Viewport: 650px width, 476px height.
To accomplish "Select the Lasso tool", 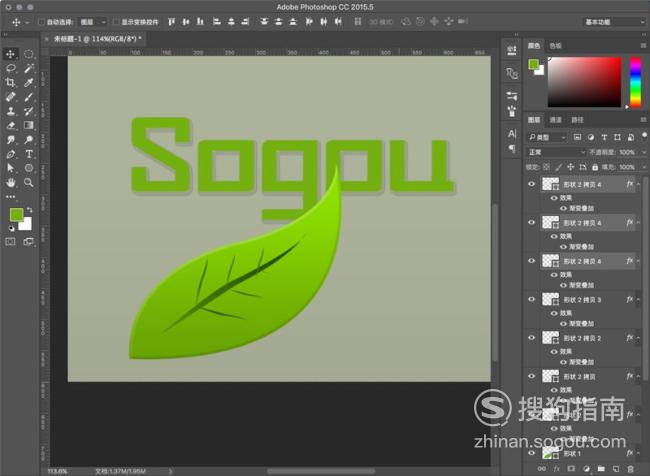I will pyautogui.click(x=11, y=68).
